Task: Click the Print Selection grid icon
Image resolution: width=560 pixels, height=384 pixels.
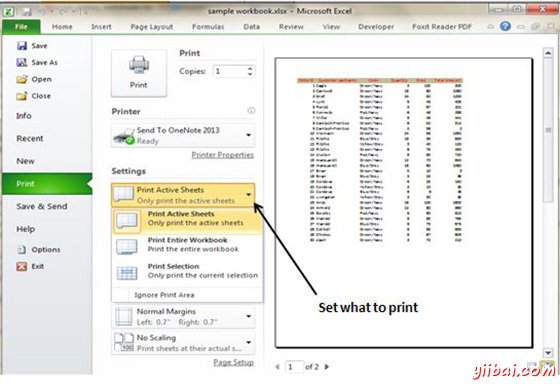Action: [x=127, y=273]
